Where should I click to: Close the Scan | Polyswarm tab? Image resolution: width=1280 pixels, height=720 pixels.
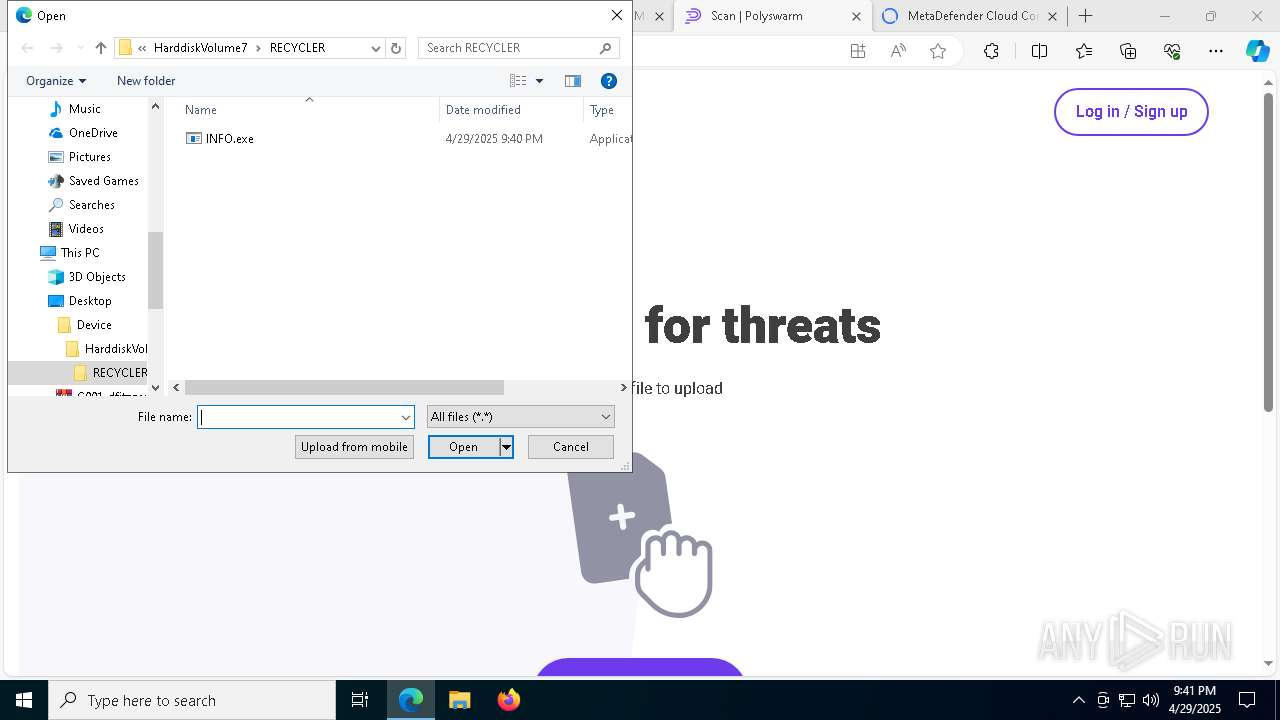click(856, 16)
